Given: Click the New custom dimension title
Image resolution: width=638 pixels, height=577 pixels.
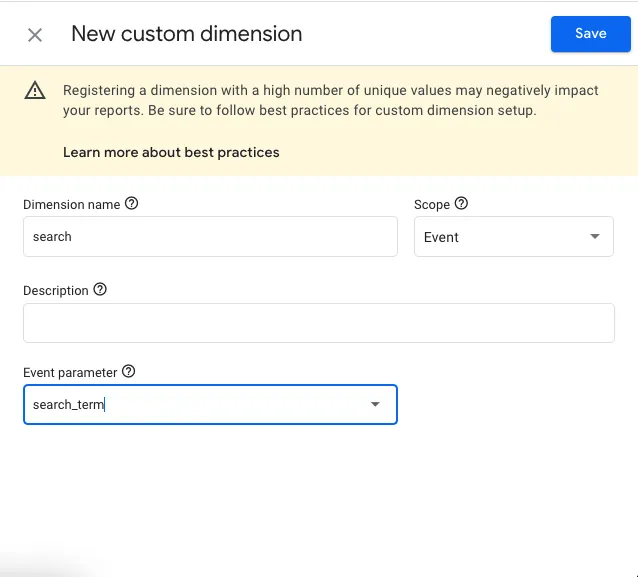Looking at the screenshot, I should (186, 35).
